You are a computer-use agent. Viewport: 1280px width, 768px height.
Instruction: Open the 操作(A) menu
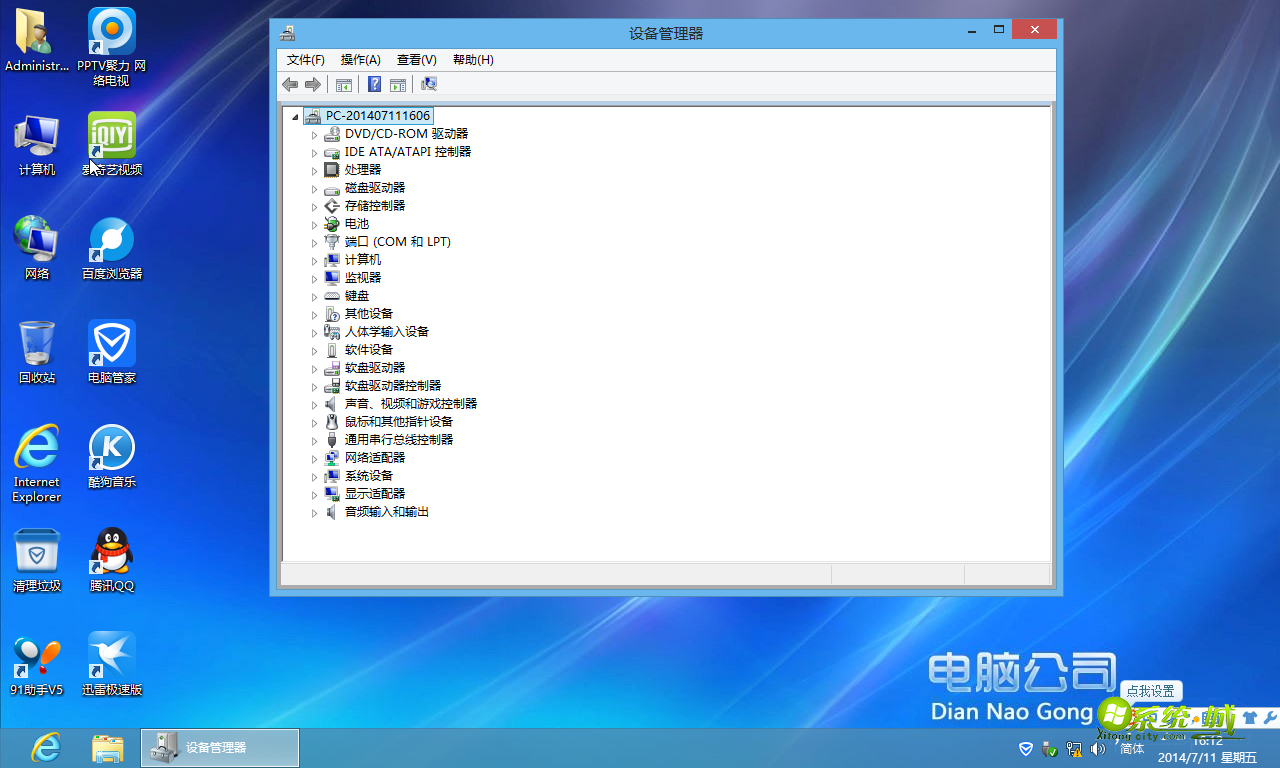(360, 59)
